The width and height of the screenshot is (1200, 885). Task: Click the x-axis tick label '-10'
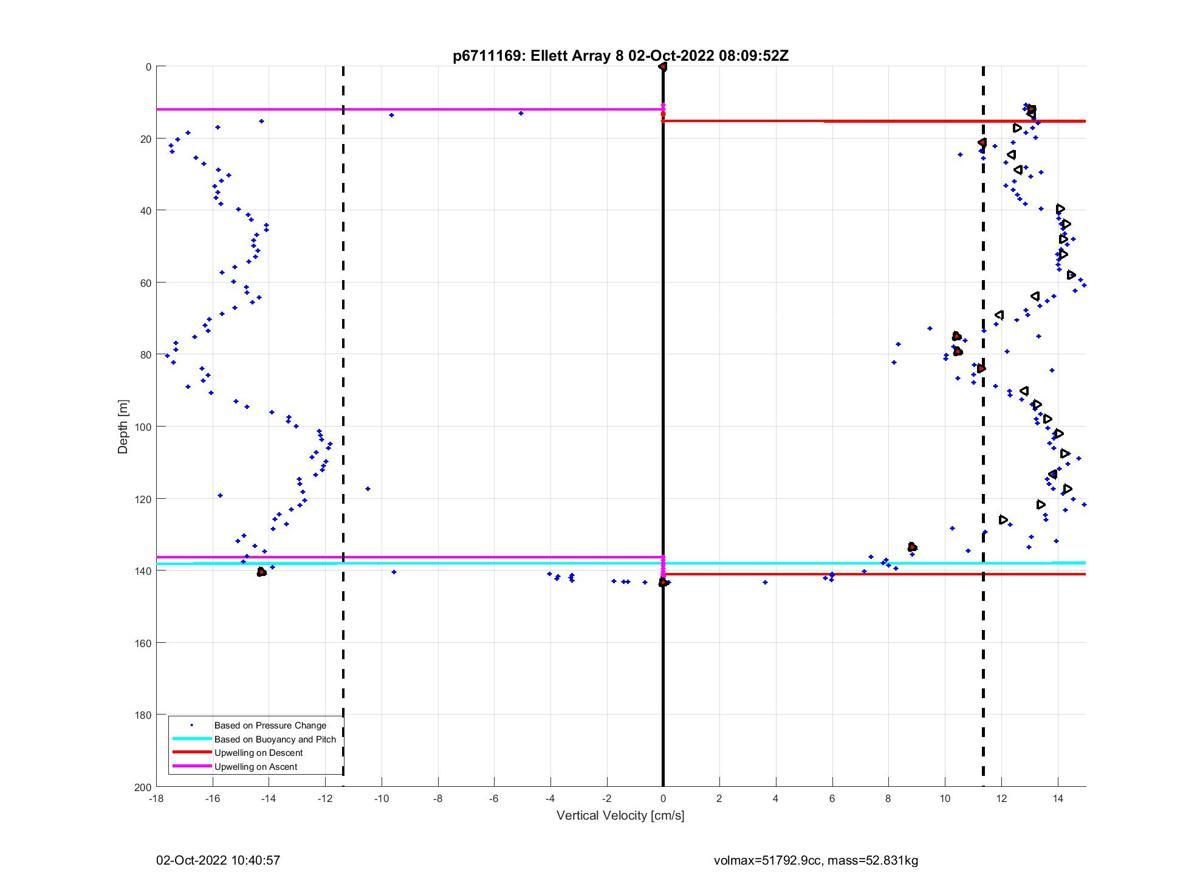click(381, 798)
